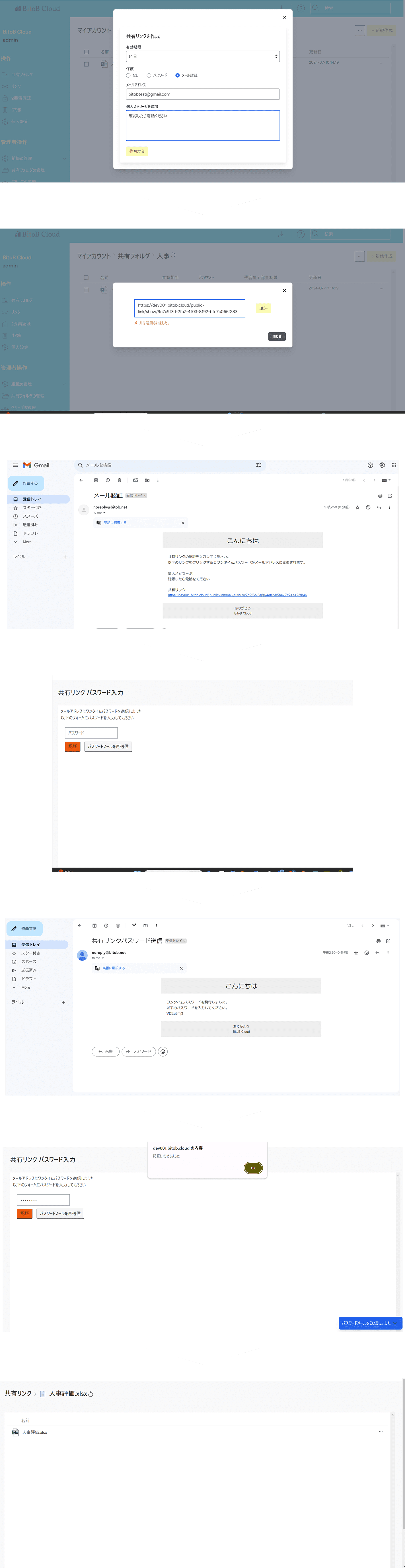Open the 有効期限 14日 dropdown
The width and height of the screenshot is (405, 1568).
203,57
